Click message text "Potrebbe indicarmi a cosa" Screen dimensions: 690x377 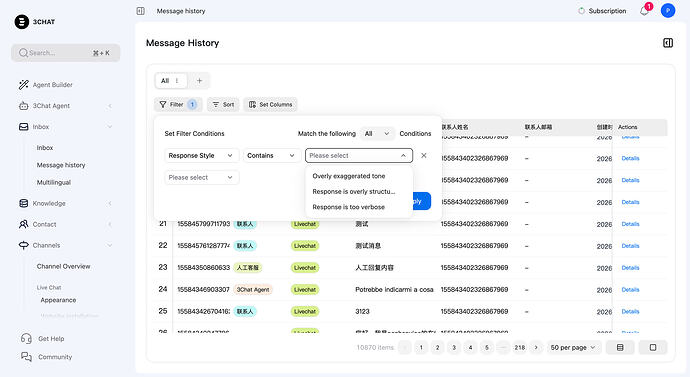pyautogui.click(x=394, y=290)
